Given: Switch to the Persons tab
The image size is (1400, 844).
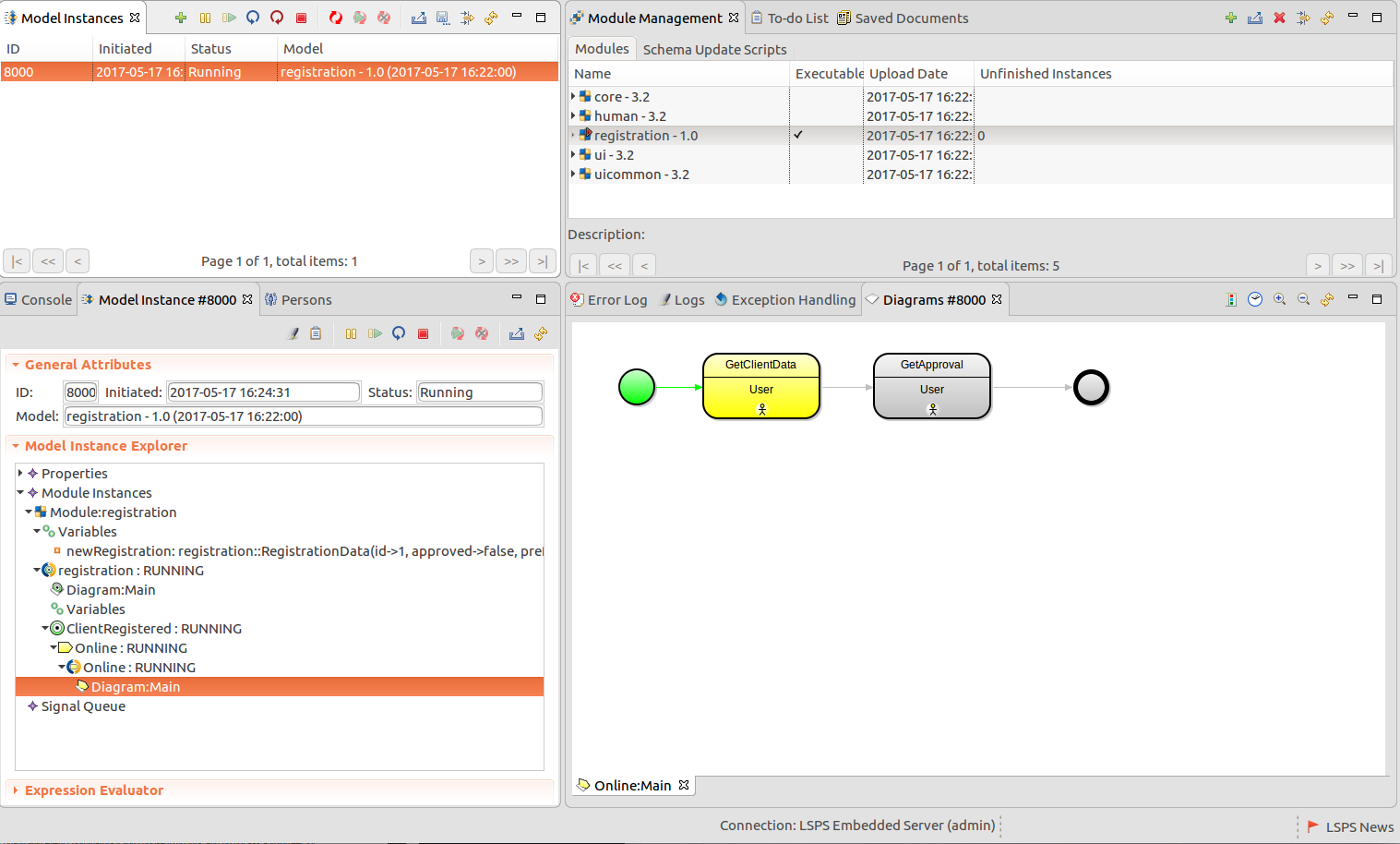Looking at the screenshot, I should [298, 299].
